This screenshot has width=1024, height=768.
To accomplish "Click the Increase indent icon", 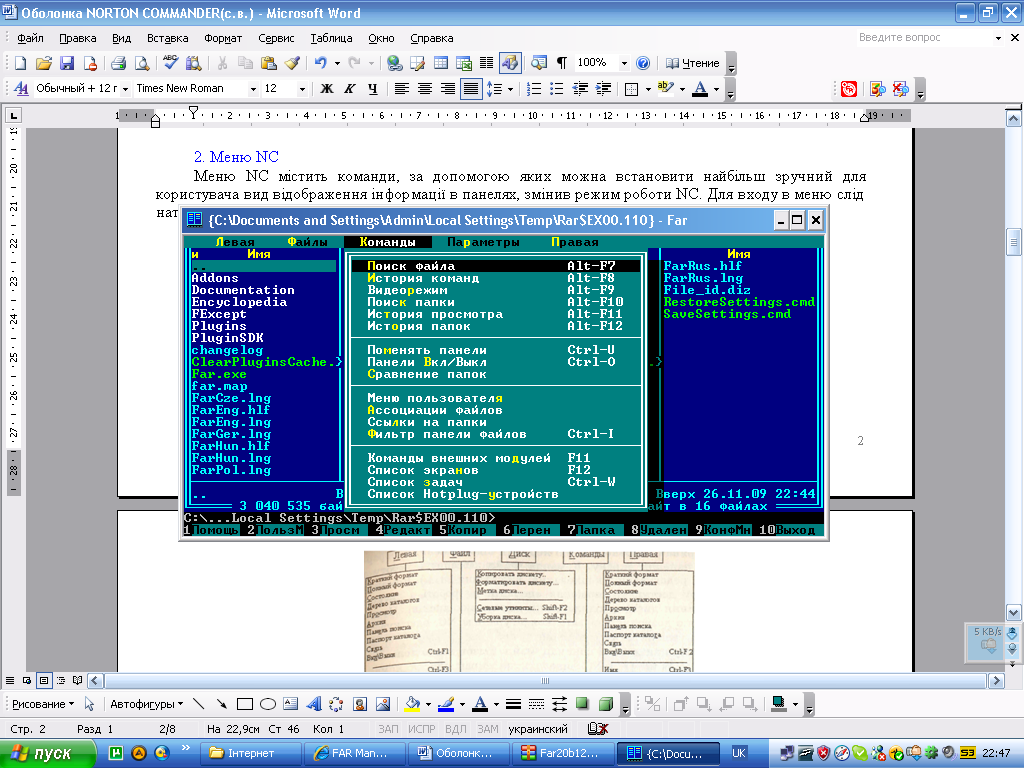I will point(603,89).
